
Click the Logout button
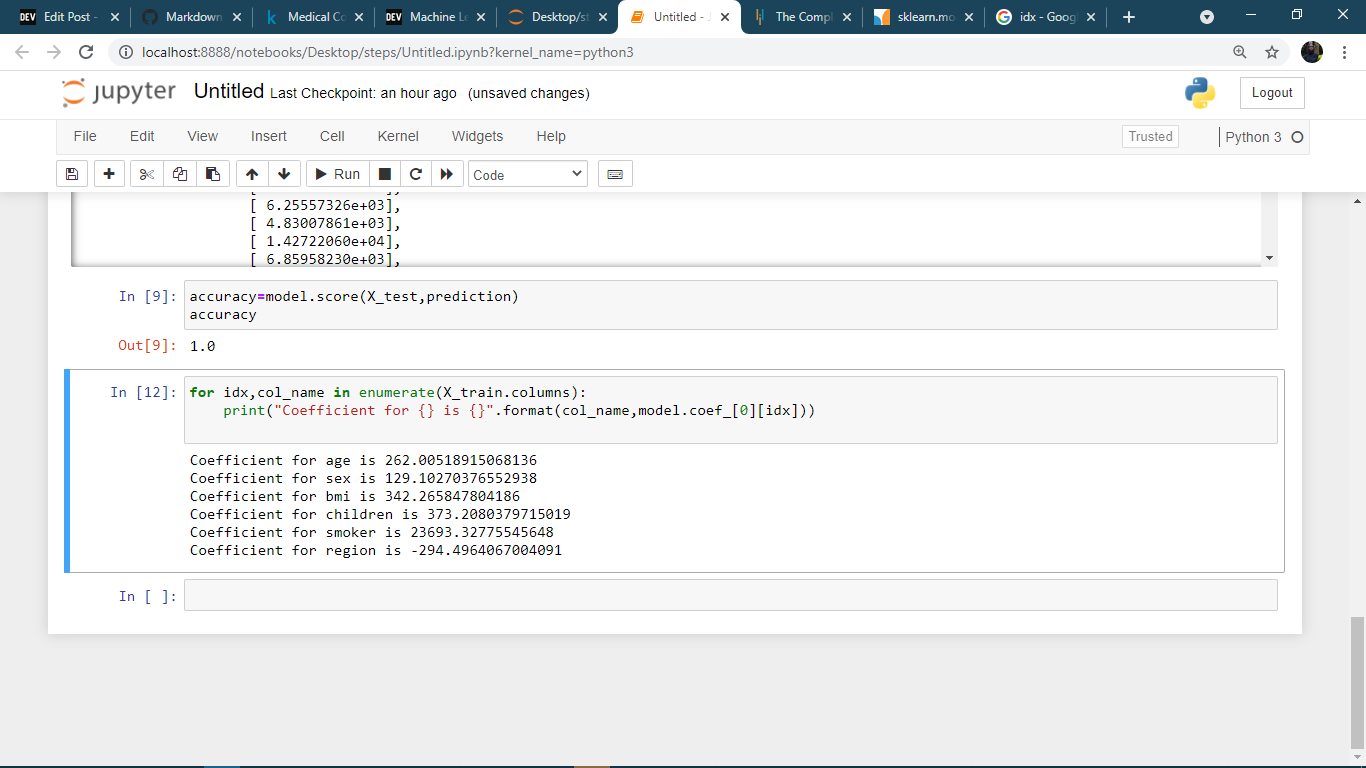pos(1272,92)
